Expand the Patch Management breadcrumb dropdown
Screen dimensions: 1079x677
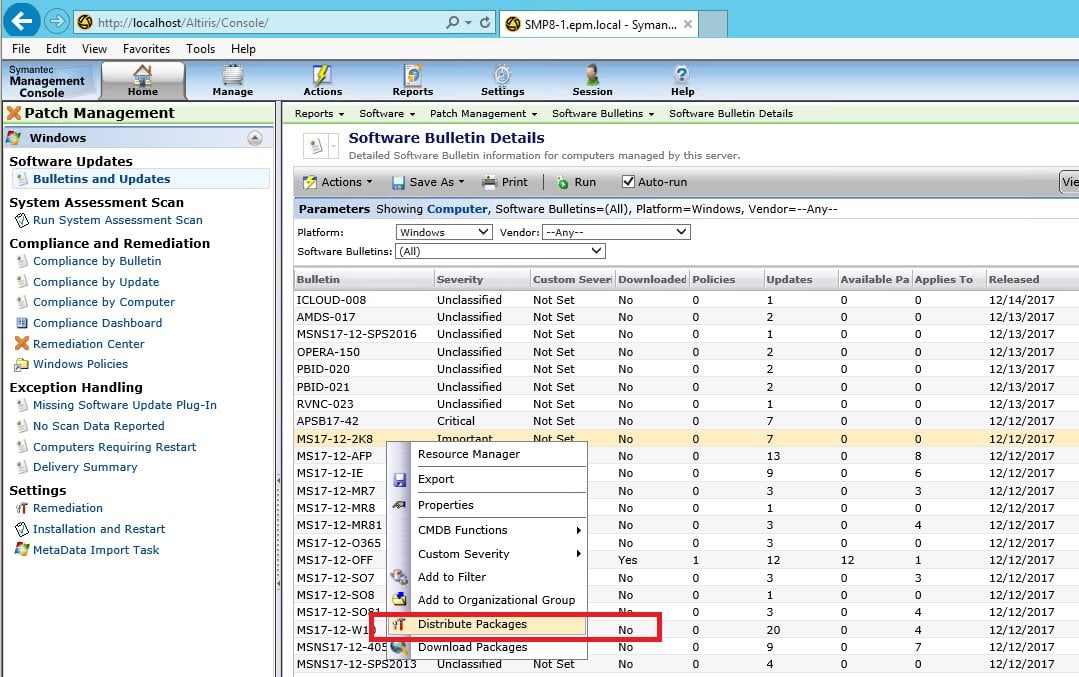pyautogui.click(x=534, y=114)
